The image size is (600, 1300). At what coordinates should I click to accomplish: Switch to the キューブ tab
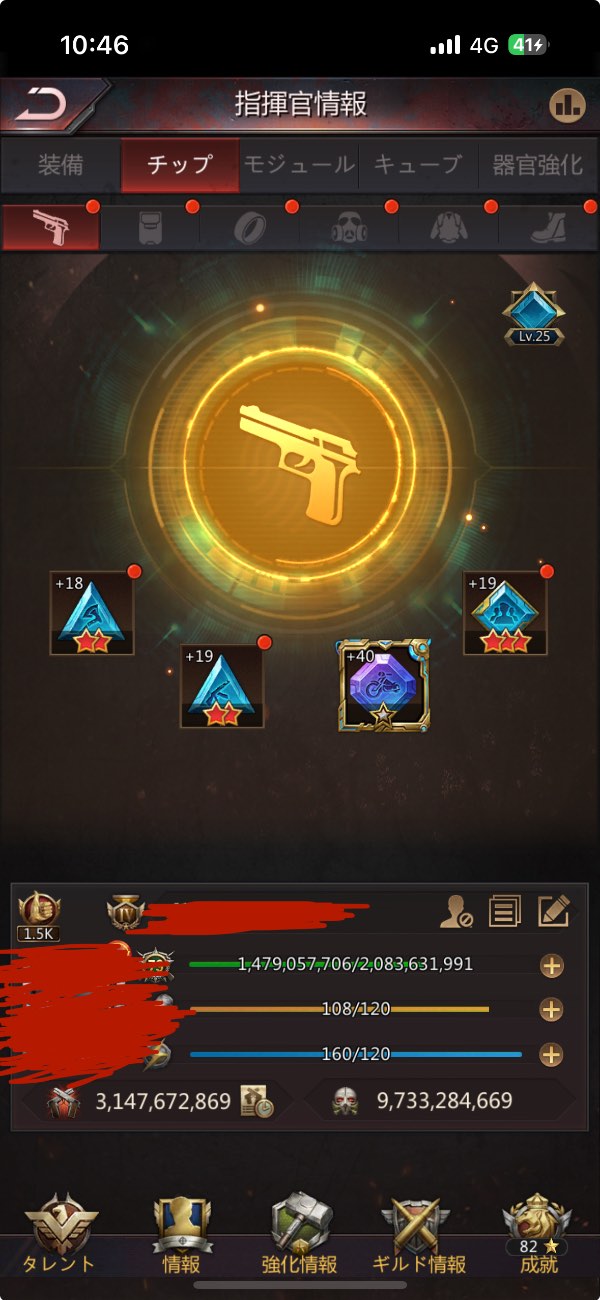tap(417, 165)
